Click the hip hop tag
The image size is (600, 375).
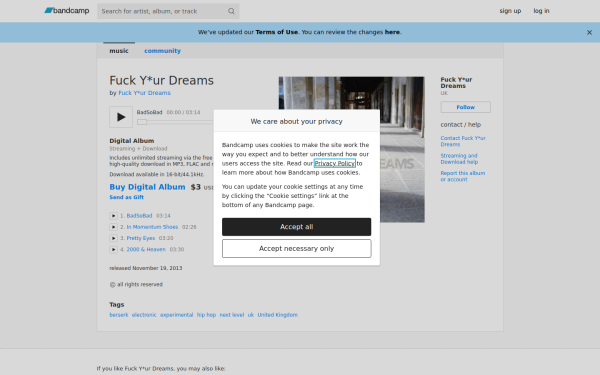206,315
